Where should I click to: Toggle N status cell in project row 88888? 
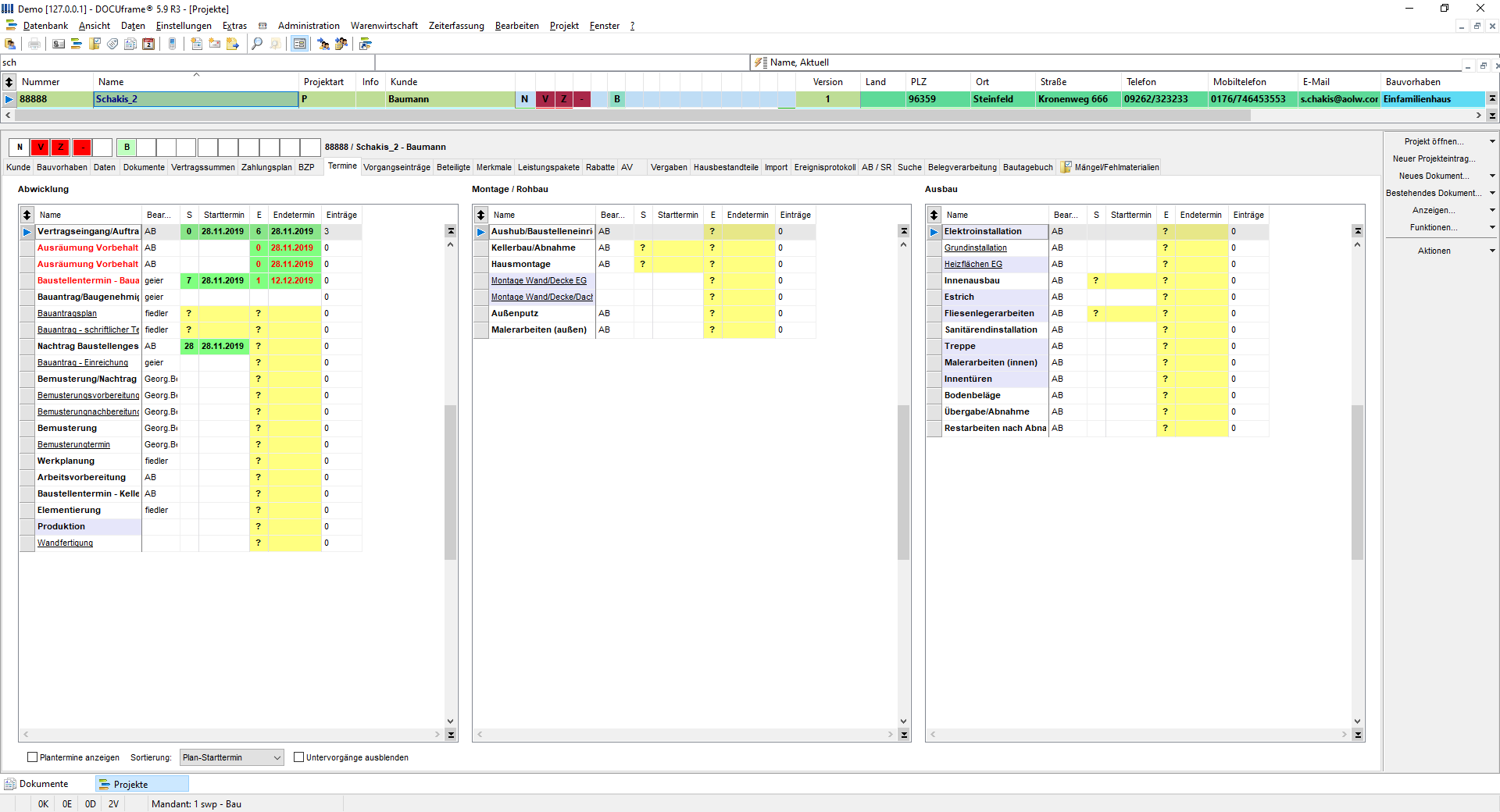[524, 99]
